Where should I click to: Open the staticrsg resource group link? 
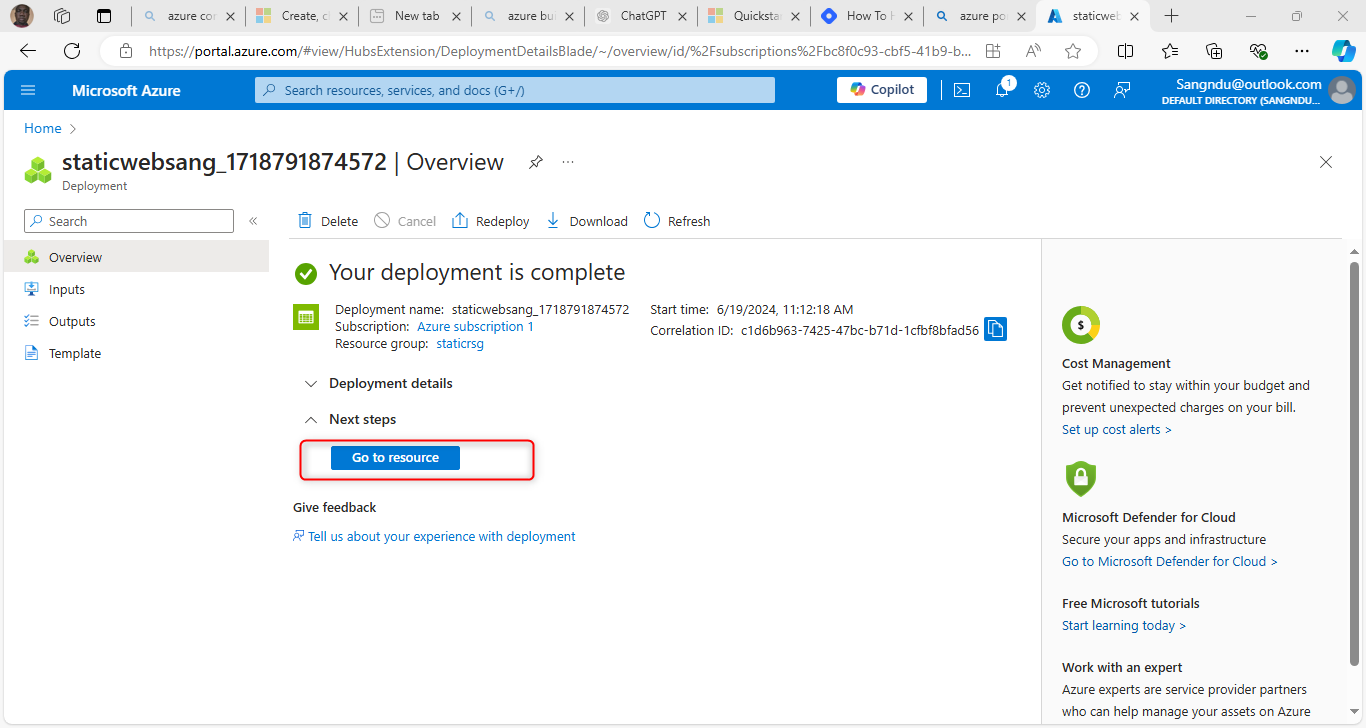click(x=460, y=344)
